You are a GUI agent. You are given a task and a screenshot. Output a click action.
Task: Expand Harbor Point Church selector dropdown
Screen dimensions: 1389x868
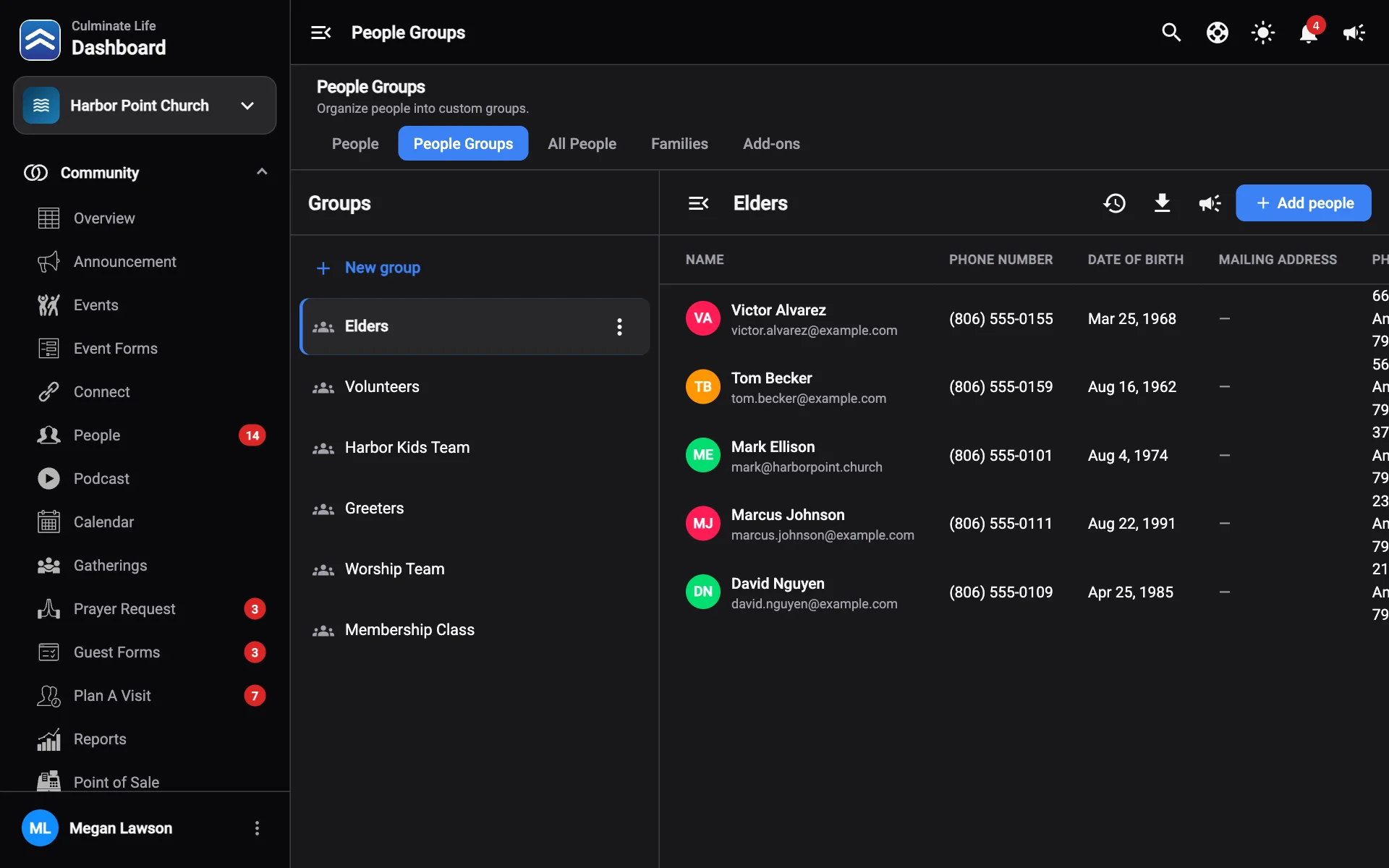(x=145, y=106)
